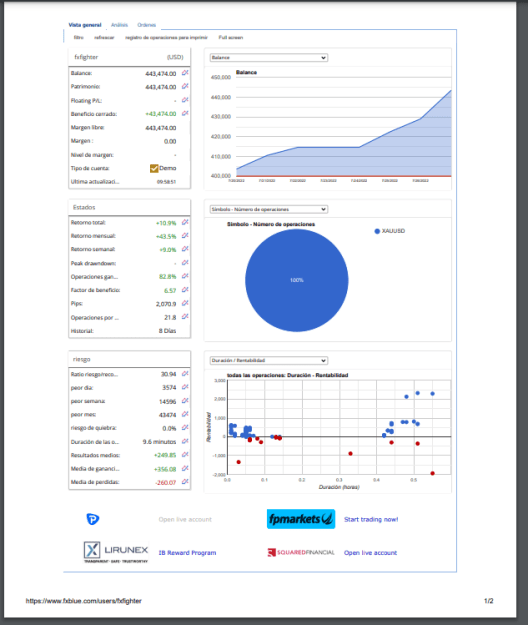Viewport: 528px width, 625px height.
Task: Click the blue P shield logo
Action: click(92, 519)
